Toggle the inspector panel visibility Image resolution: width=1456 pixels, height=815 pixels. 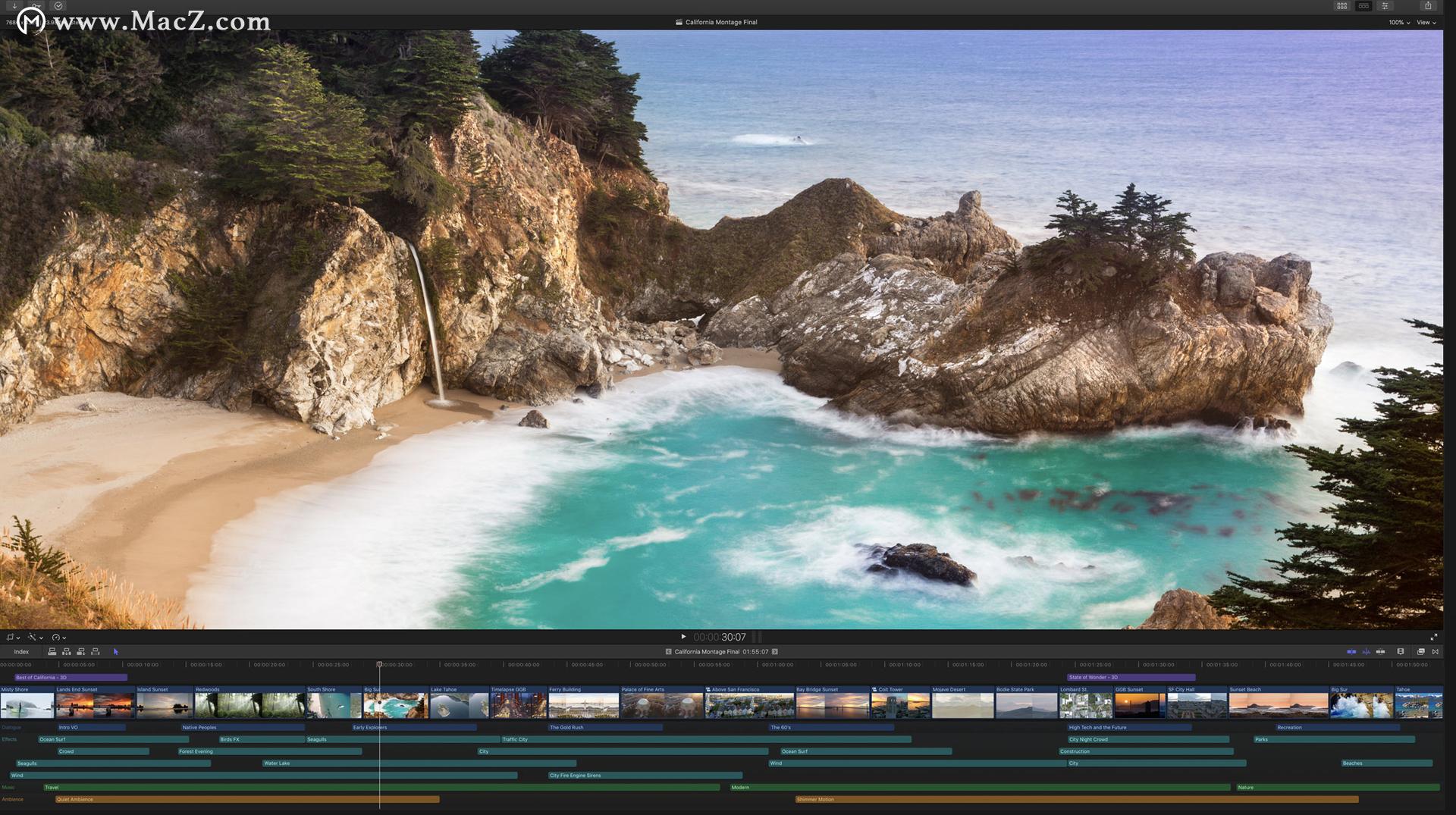(1385, 6)
